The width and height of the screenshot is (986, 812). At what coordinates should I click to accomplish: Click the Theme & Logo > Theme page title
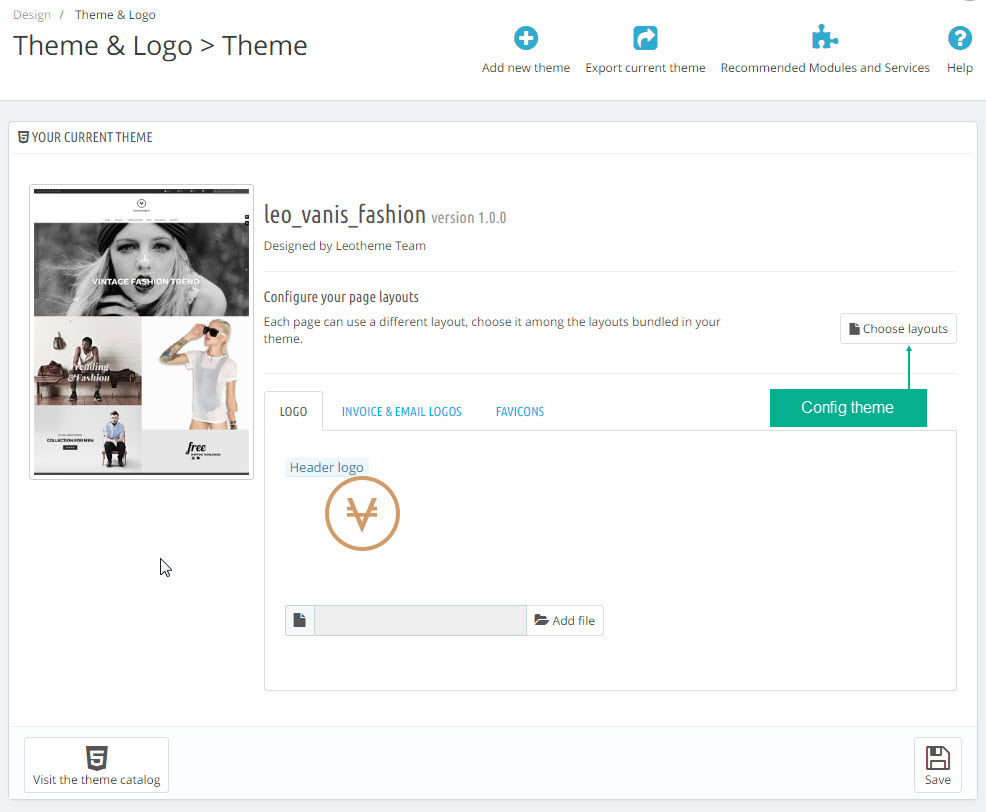(x=160, y=46)
